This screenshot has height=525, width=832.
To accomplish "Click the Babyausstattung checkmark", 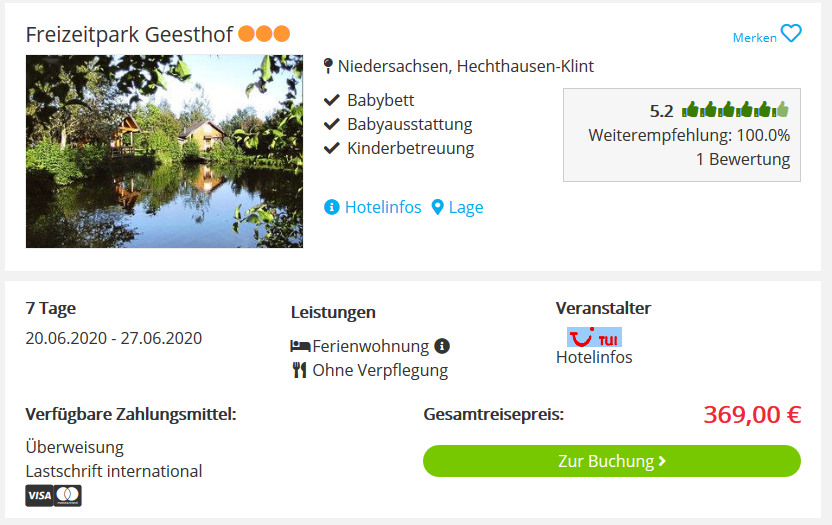I will click(x=332, y=124).
